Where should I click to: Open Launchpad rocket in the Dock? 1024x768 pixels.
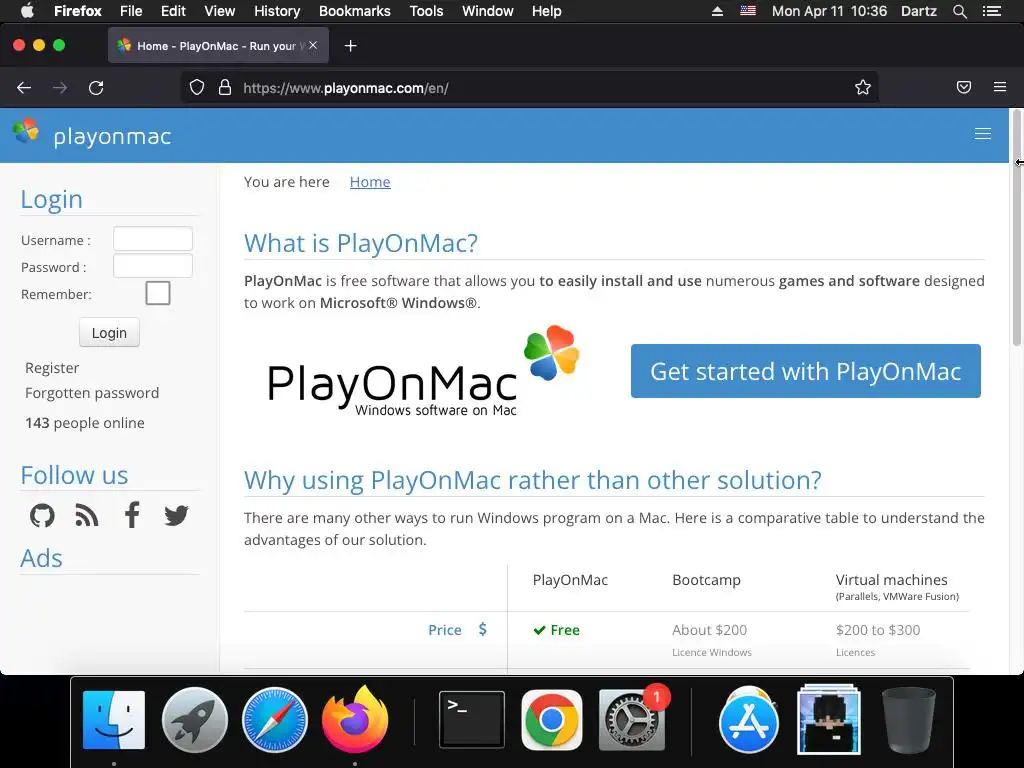click(x=195, y=720)
